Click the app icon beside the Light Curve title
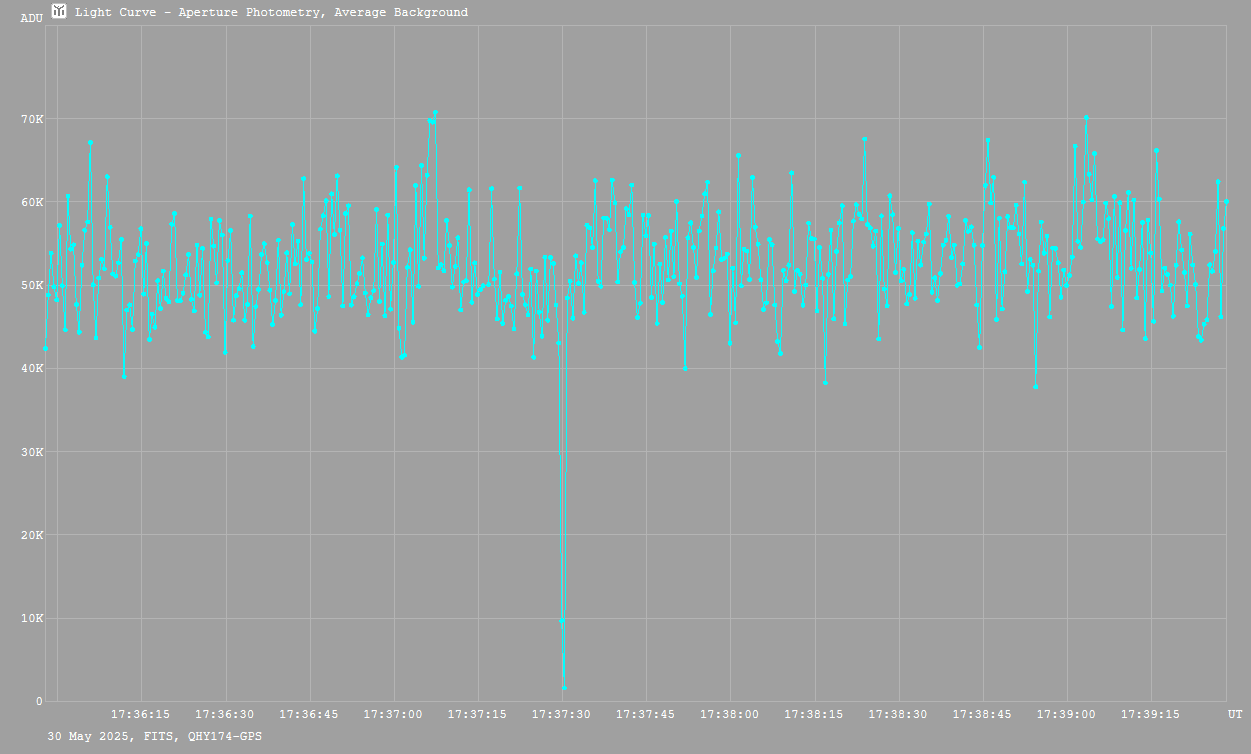The height and width of the screenshot is (754, 1251). click(x=59, y=12)
